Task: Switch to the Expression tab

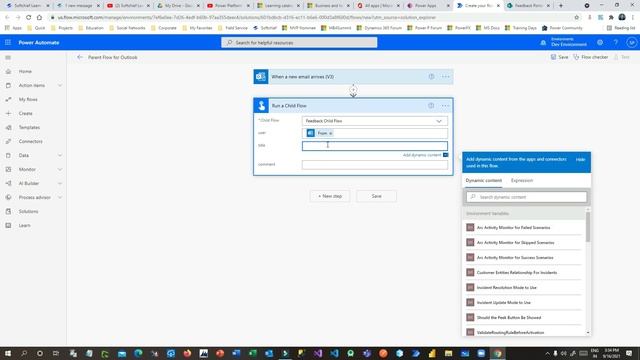Action: click(522, 180)
